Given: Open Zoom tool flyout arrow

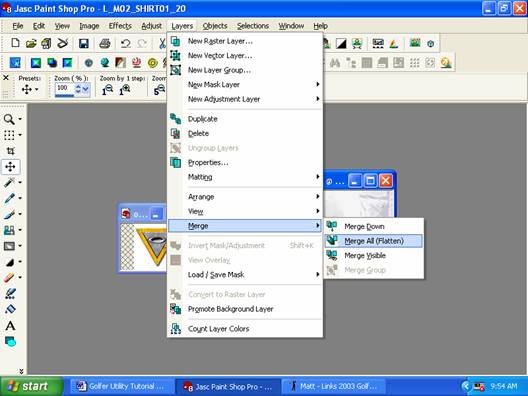Looking at the screenshot, I should 20,119.
